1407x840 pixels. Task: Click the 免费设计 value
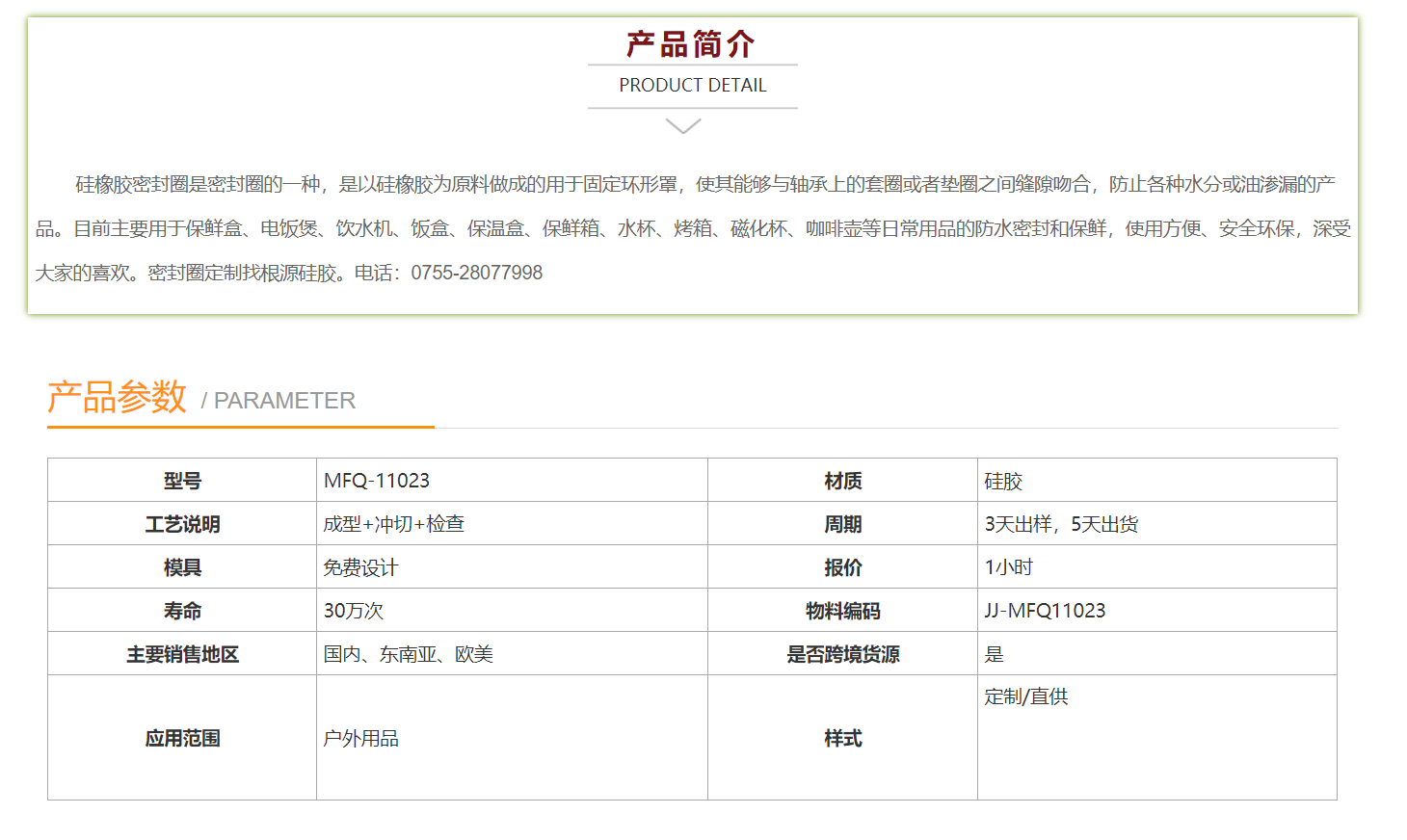(361, 567)
